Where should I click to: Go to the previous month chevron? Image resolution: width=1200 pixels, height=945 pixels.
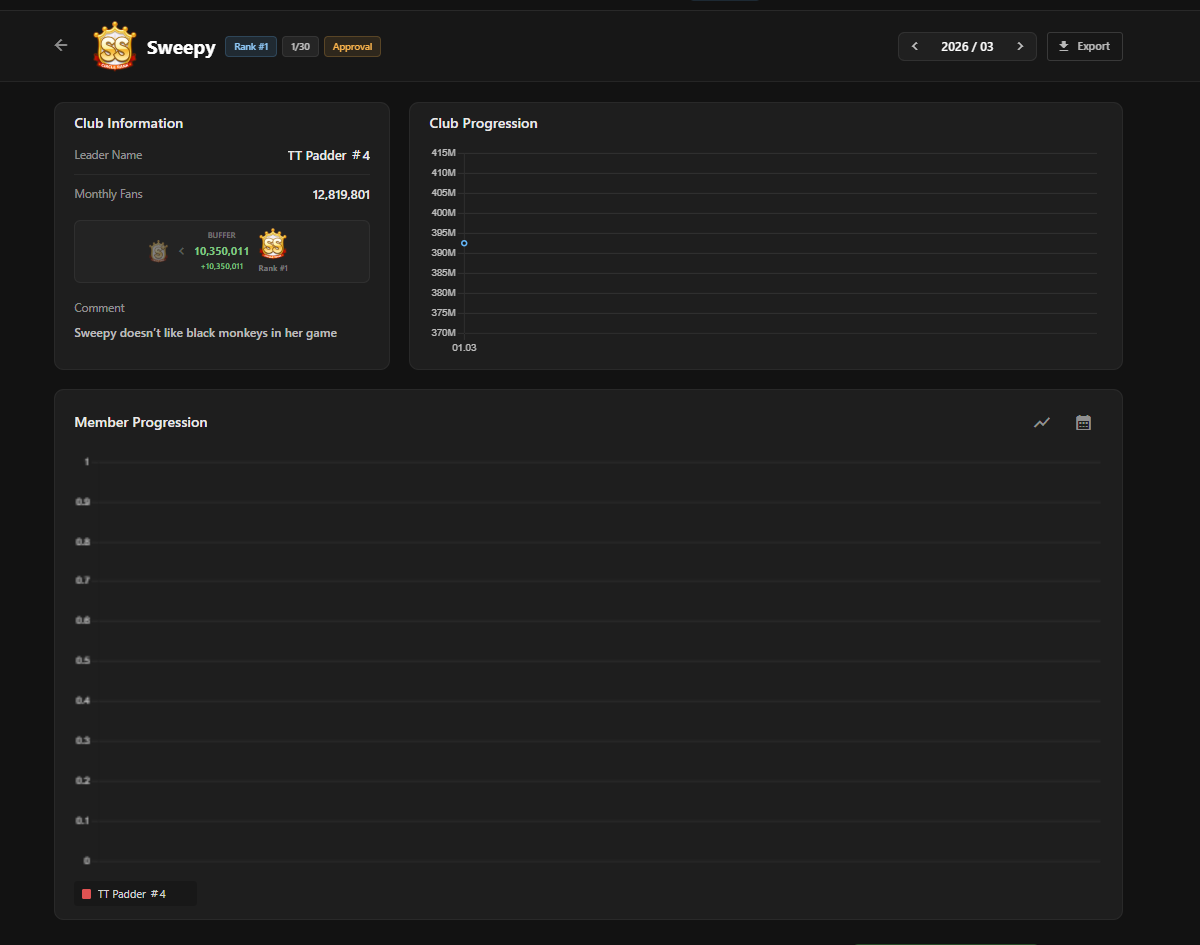pyautogui.click(x=914, y=46)
